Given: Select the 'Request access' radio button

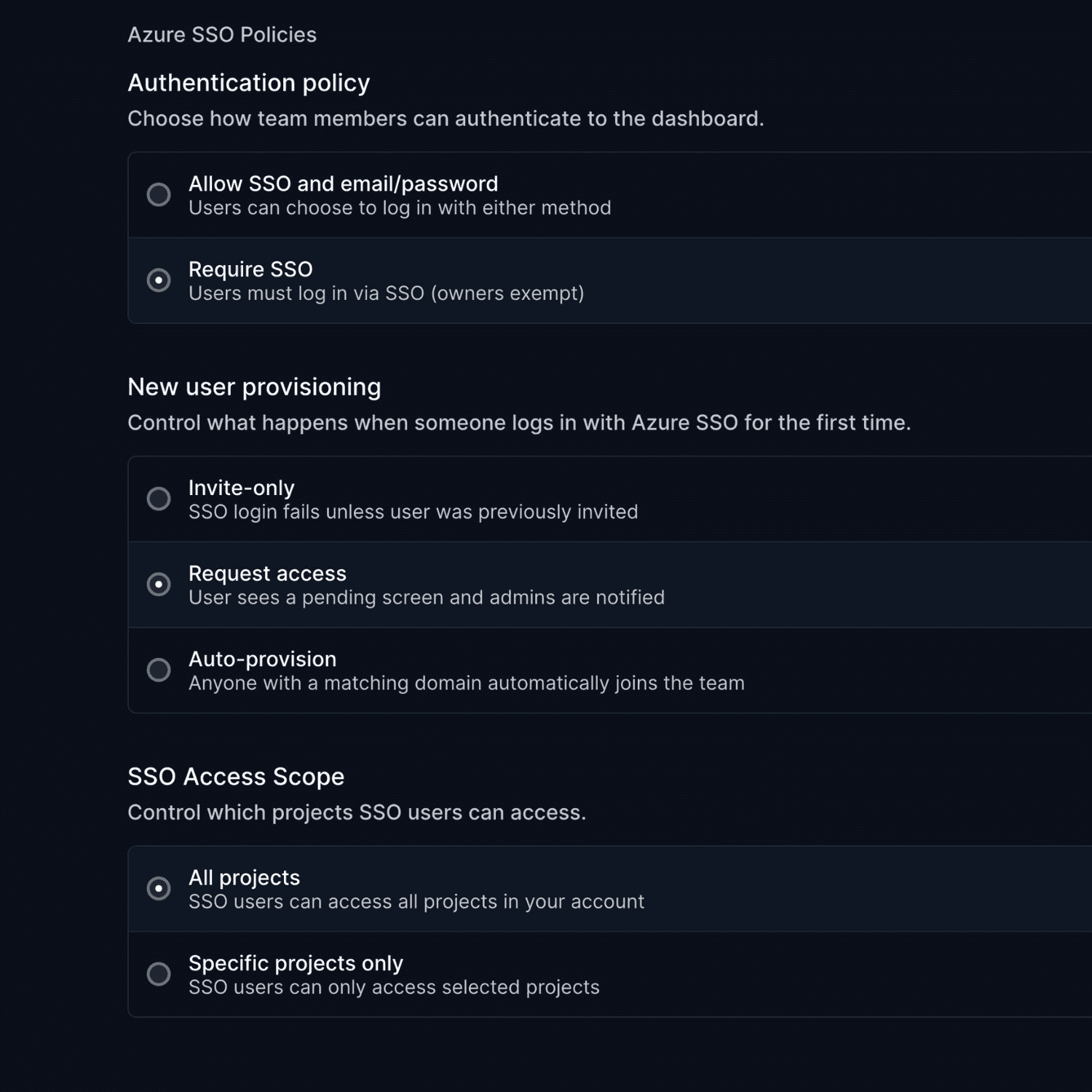Looking at the screenshot, I should pyautogui.click(x=159, y=585).
